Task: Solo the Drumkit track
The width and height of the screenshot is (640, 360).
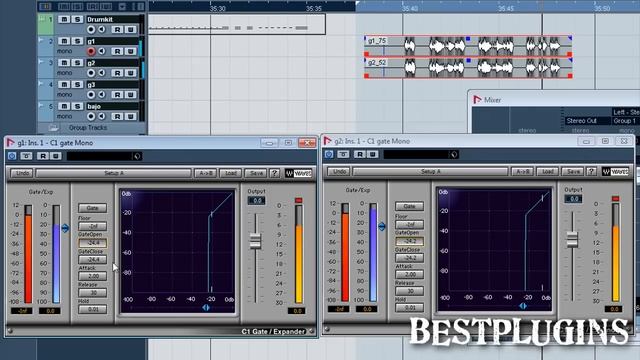Action: [x=77, y=19]
